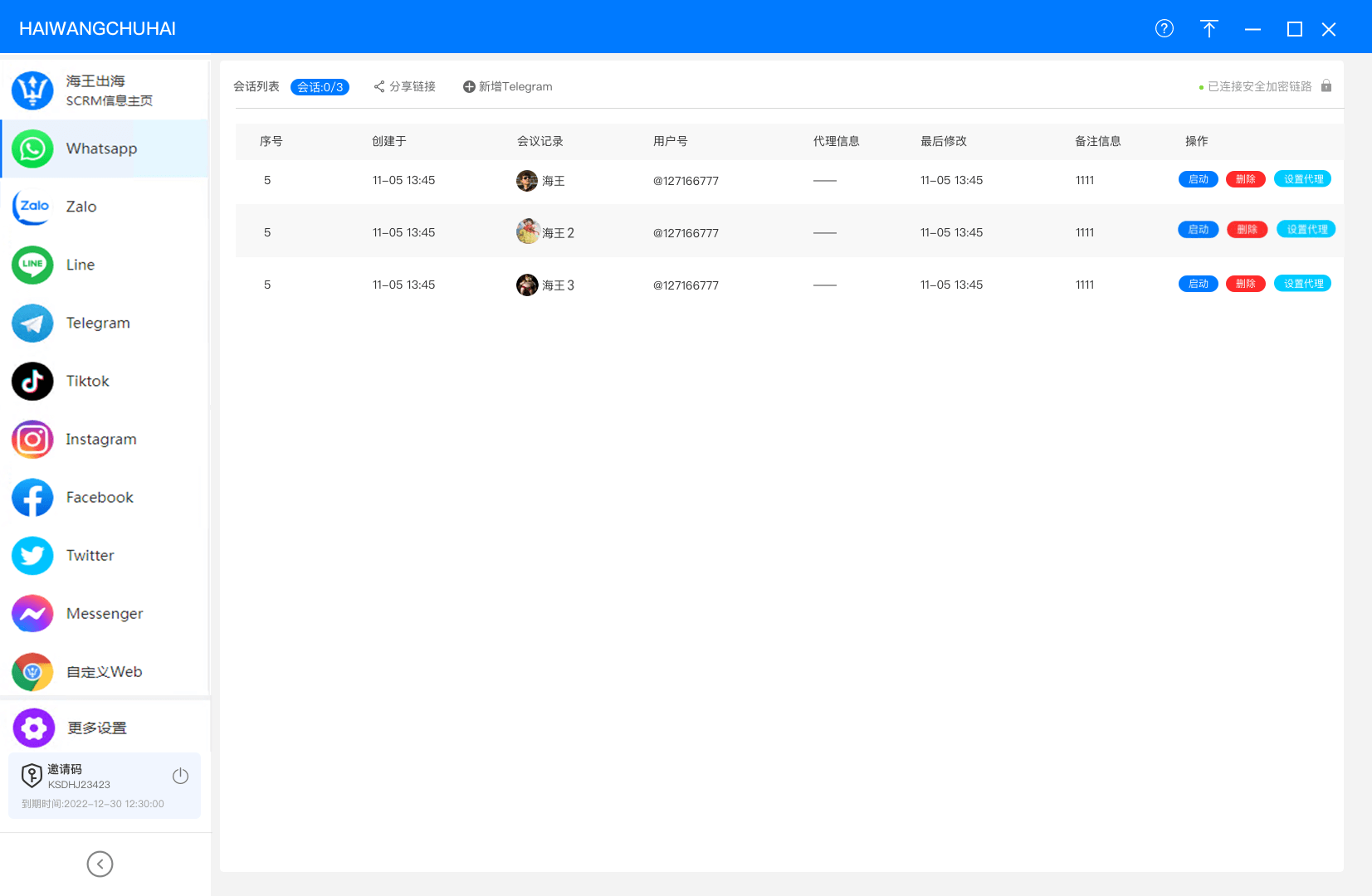Click the help question mark icon
Screen dimensions: 1372x896
pyautogui.click(x=1164, y=29)
